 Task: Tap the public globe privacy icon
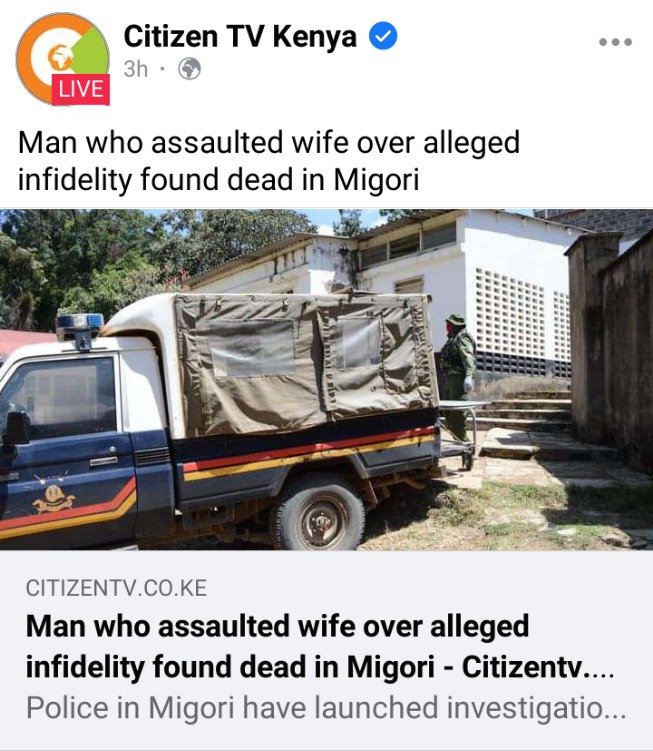[x=190, y=69]
